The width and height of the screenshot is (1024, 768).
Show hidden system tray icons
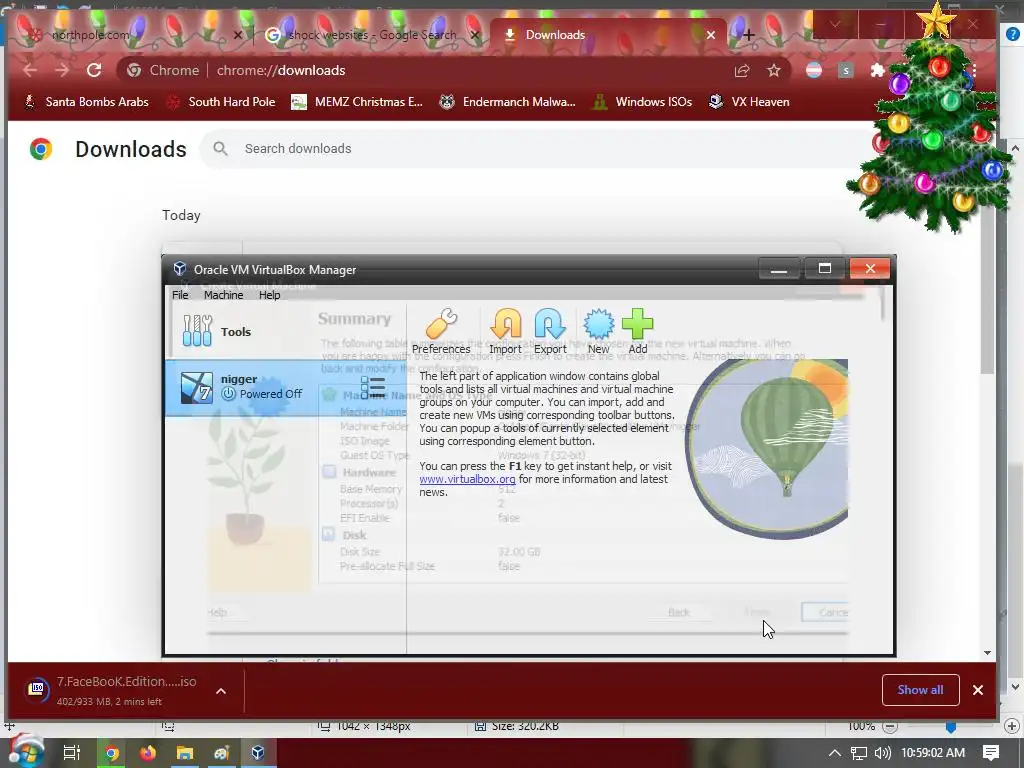click(x=835, y=753)
